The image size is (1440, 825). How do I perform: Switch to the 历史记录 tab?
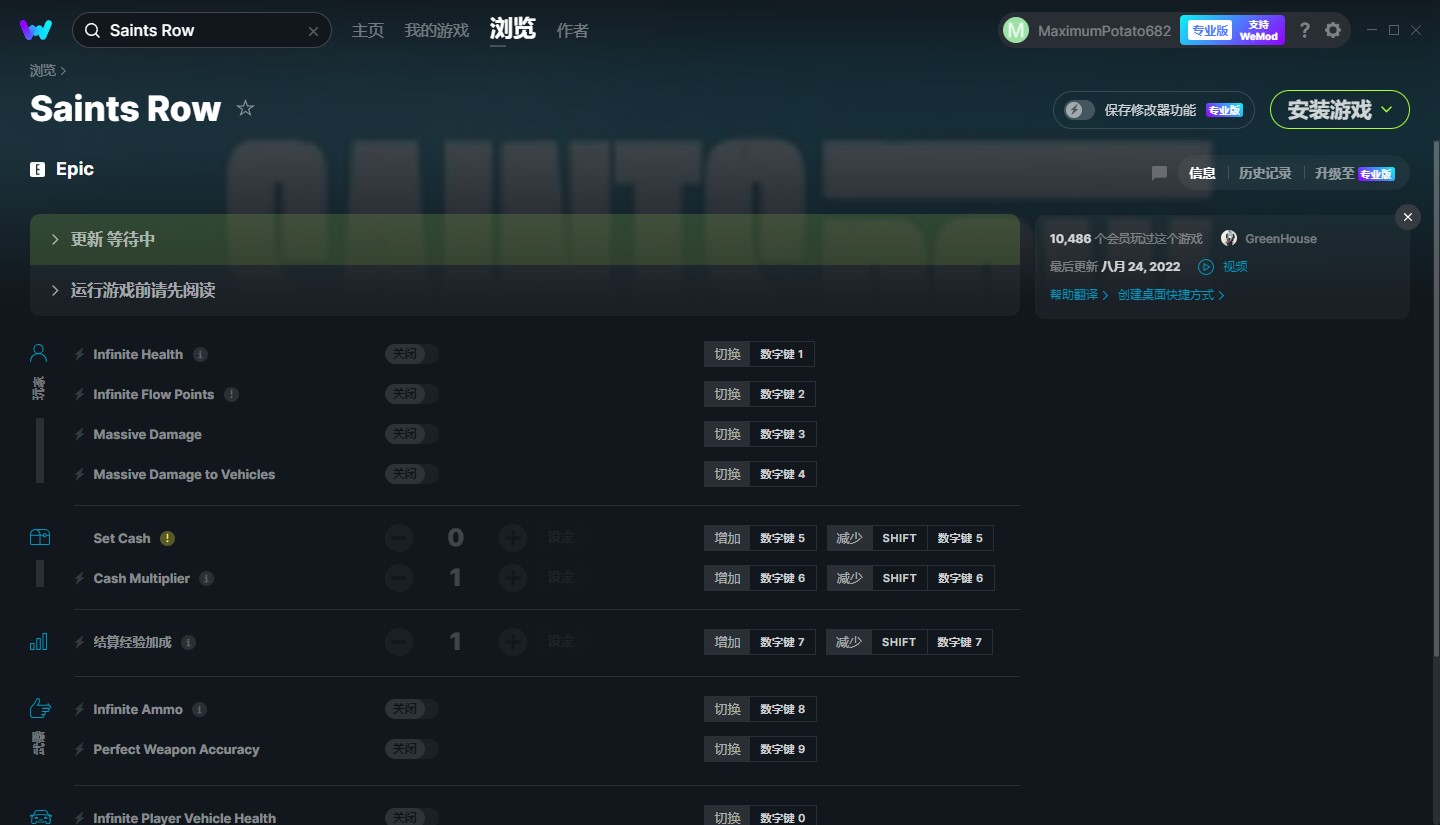point(1265,173)
